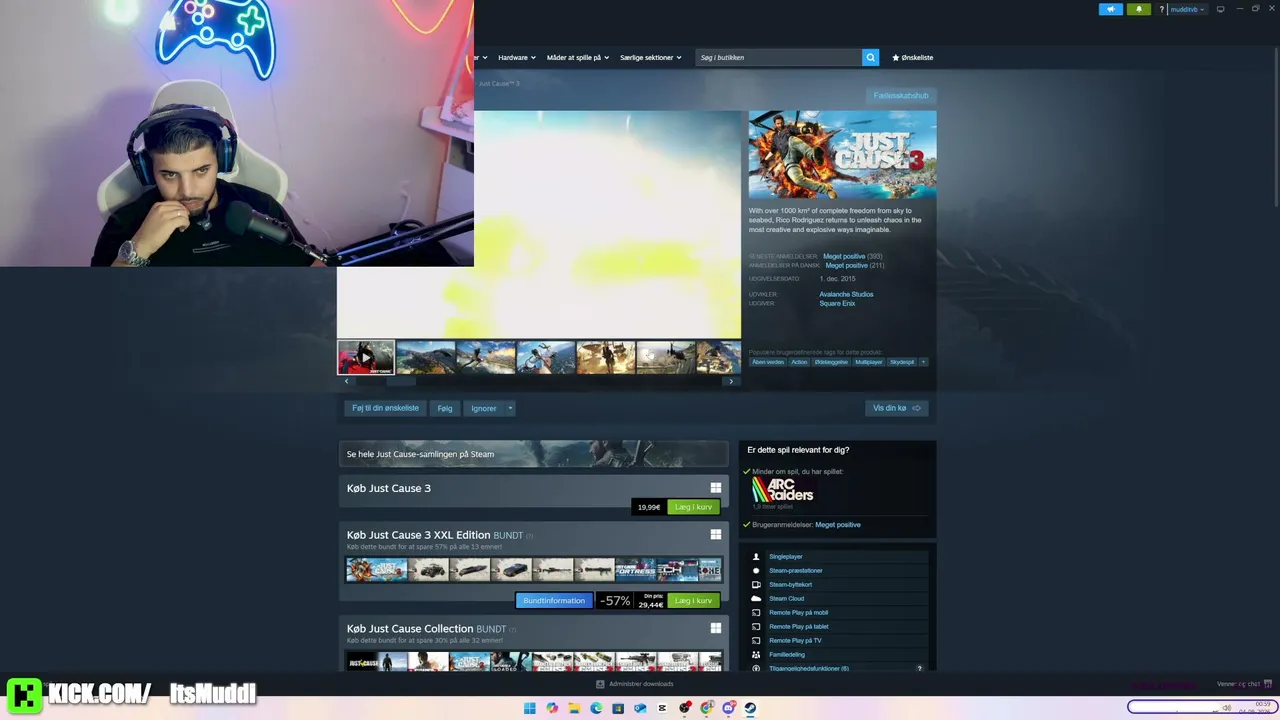This screenshot has height=720, width=1280.
Task: Open File Explorer from the taskbar
Action: click(x=574, y=708)
